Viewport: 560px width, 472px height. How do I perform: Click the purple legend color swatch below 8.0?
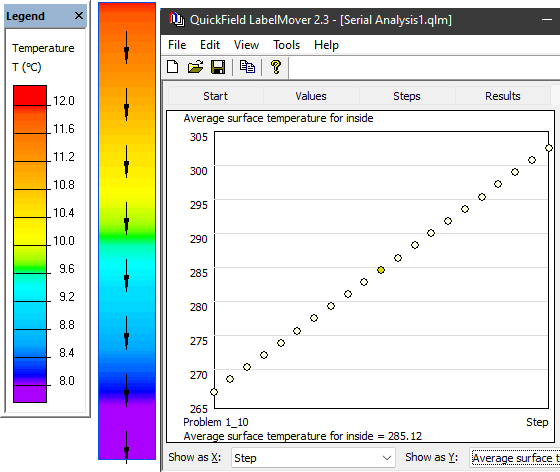click(x=30, y=394)
